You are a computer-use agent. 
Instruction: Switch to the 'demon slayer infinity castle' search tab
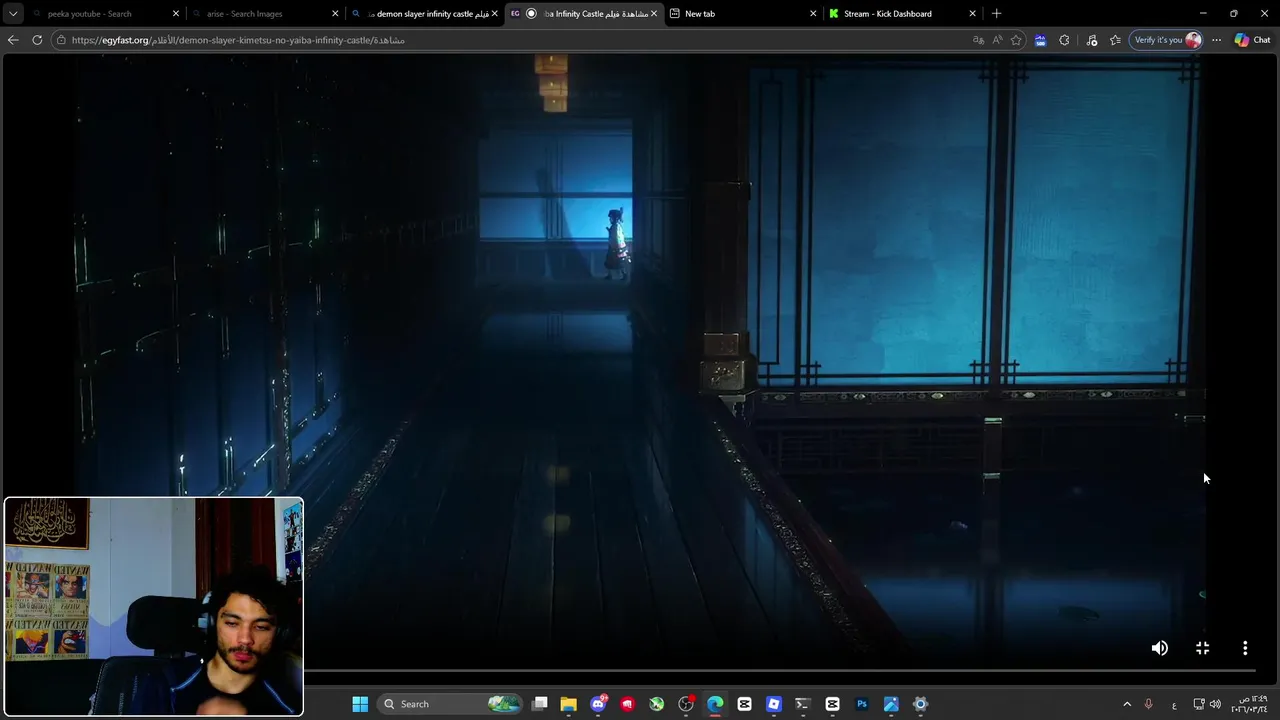(x=425, y=14)
